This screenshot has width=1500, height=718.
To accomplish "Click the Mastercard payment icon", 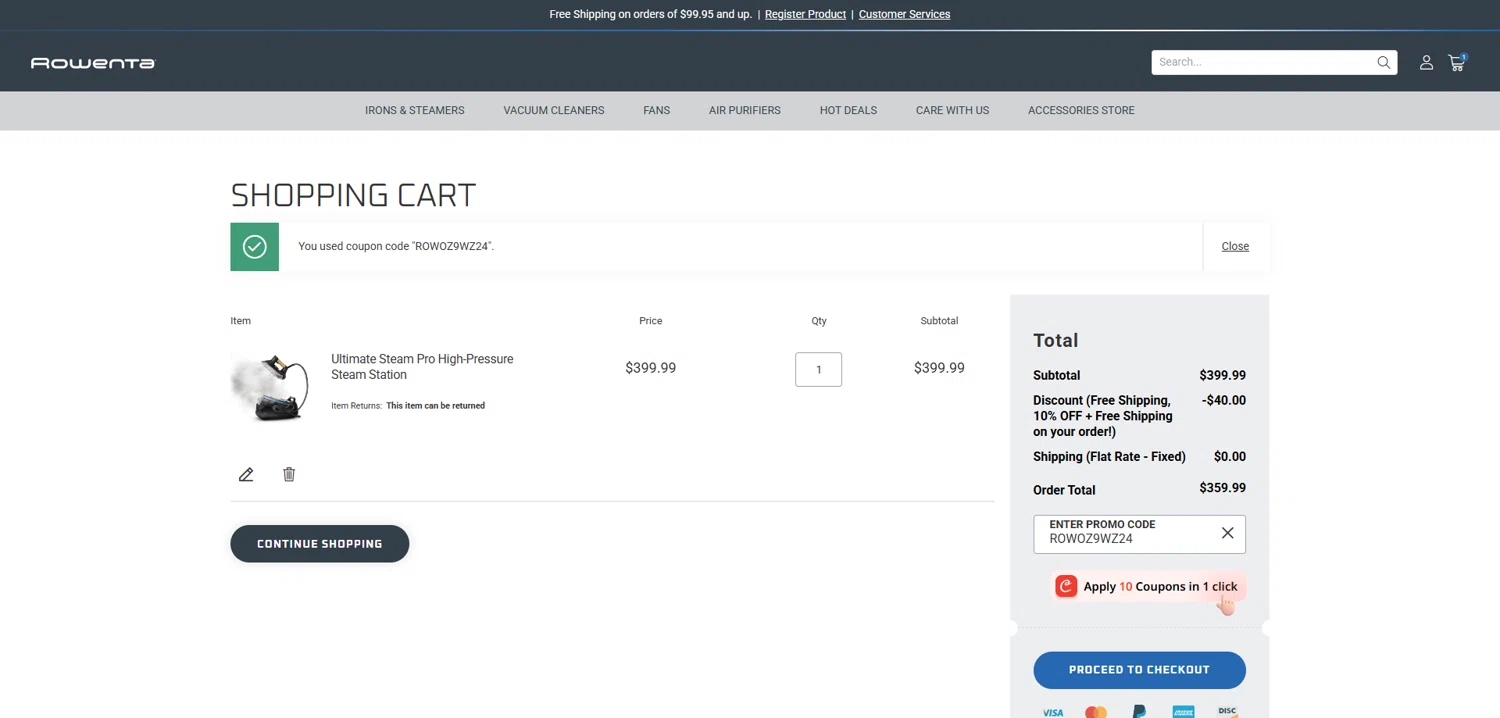I will (1096, 712).
